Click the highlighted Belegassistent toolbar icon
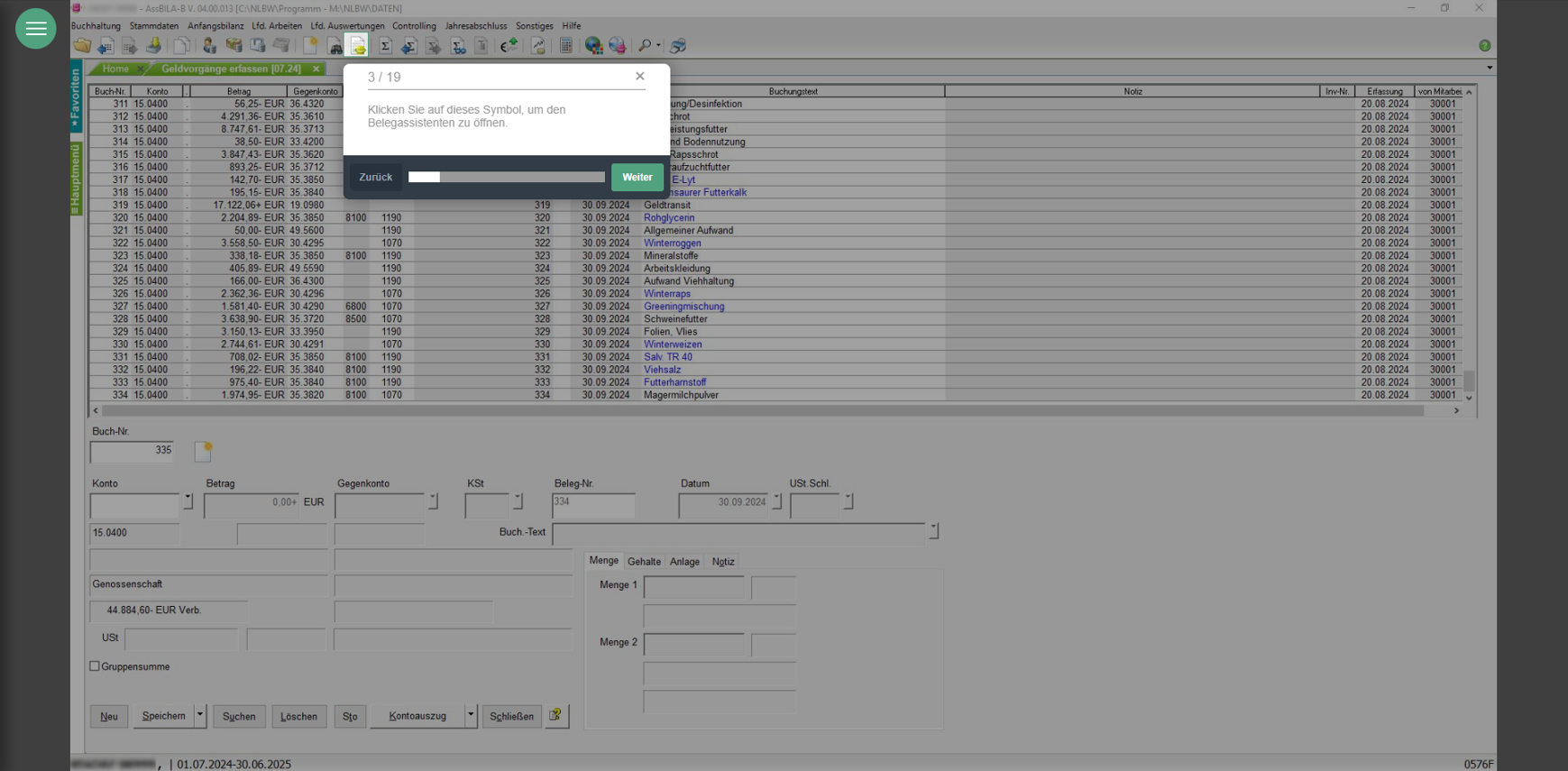1568x771 pixels. 358,45
